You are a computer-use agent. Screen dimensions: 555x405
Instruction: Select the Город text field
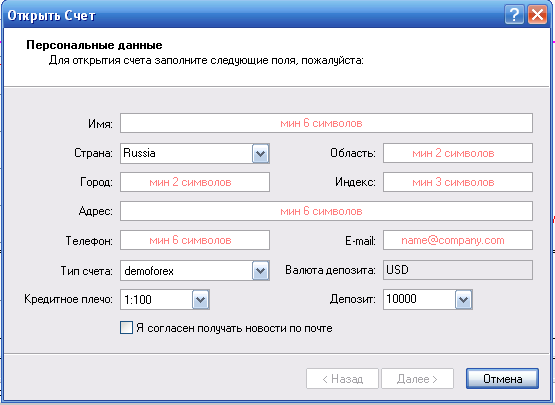(195, 182)
